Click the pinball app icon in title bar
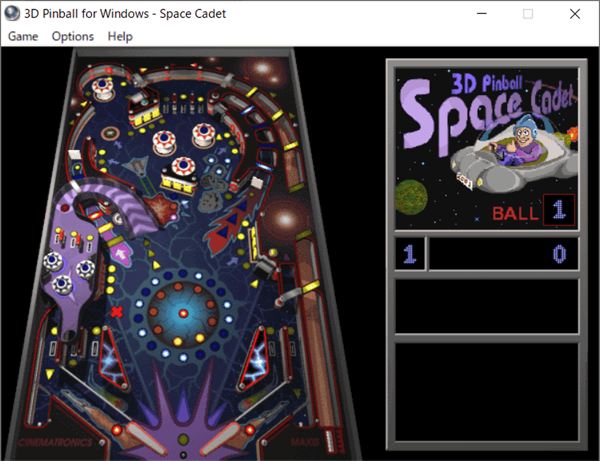The image size is (600, 461). coord(11,13)
